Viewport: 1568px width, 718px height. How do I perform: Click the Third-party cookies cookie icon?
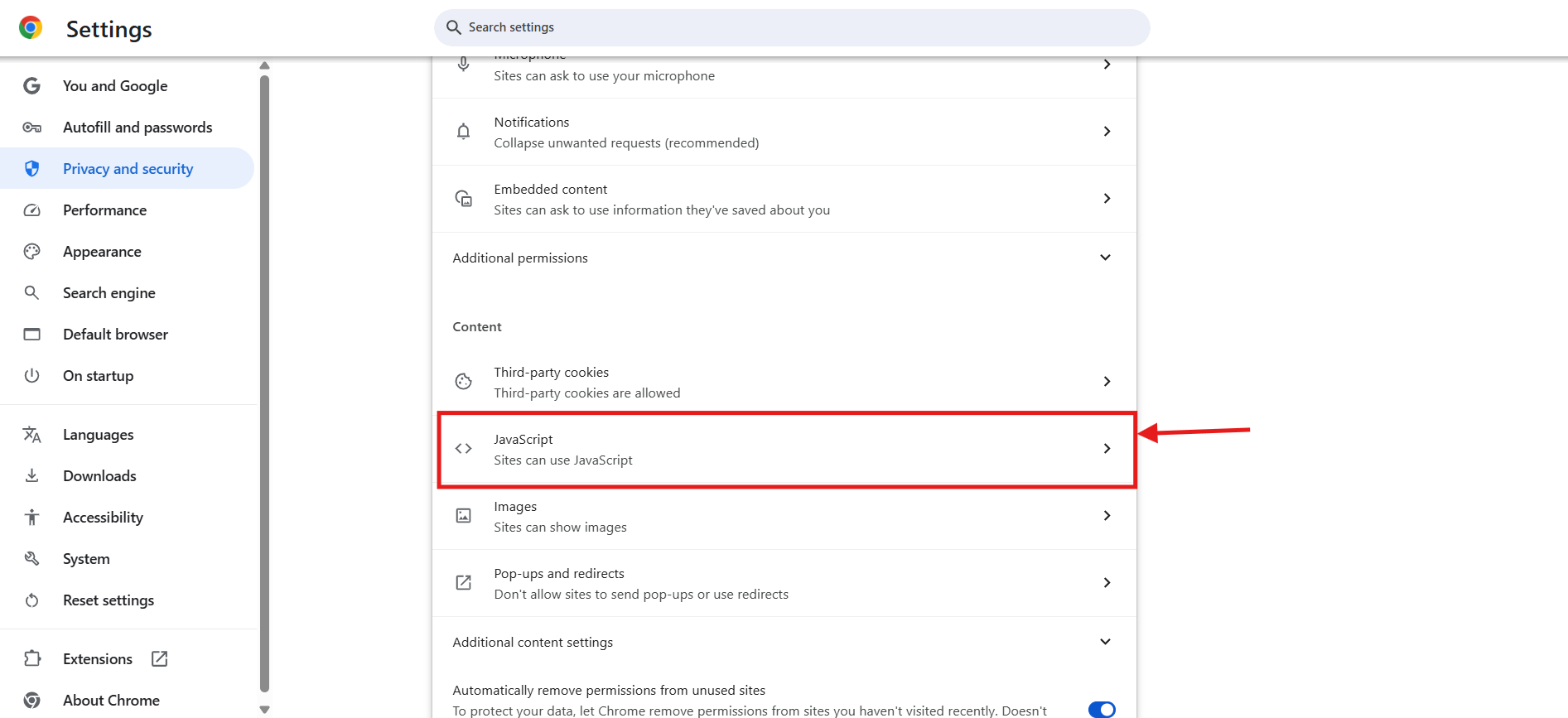click(463, 381)
